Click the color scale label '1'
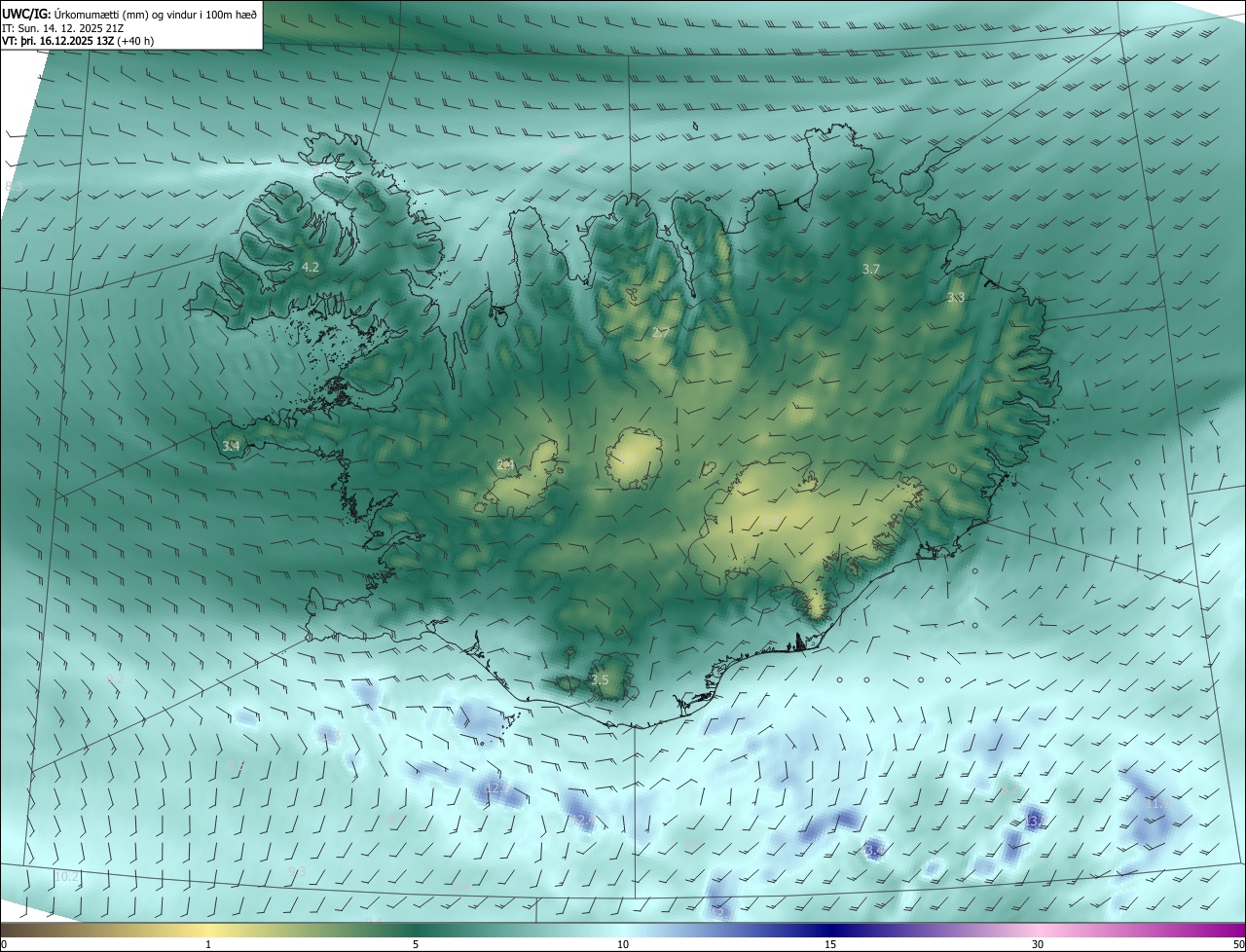Screen dimensions: 1246x952 click(208, 944)
